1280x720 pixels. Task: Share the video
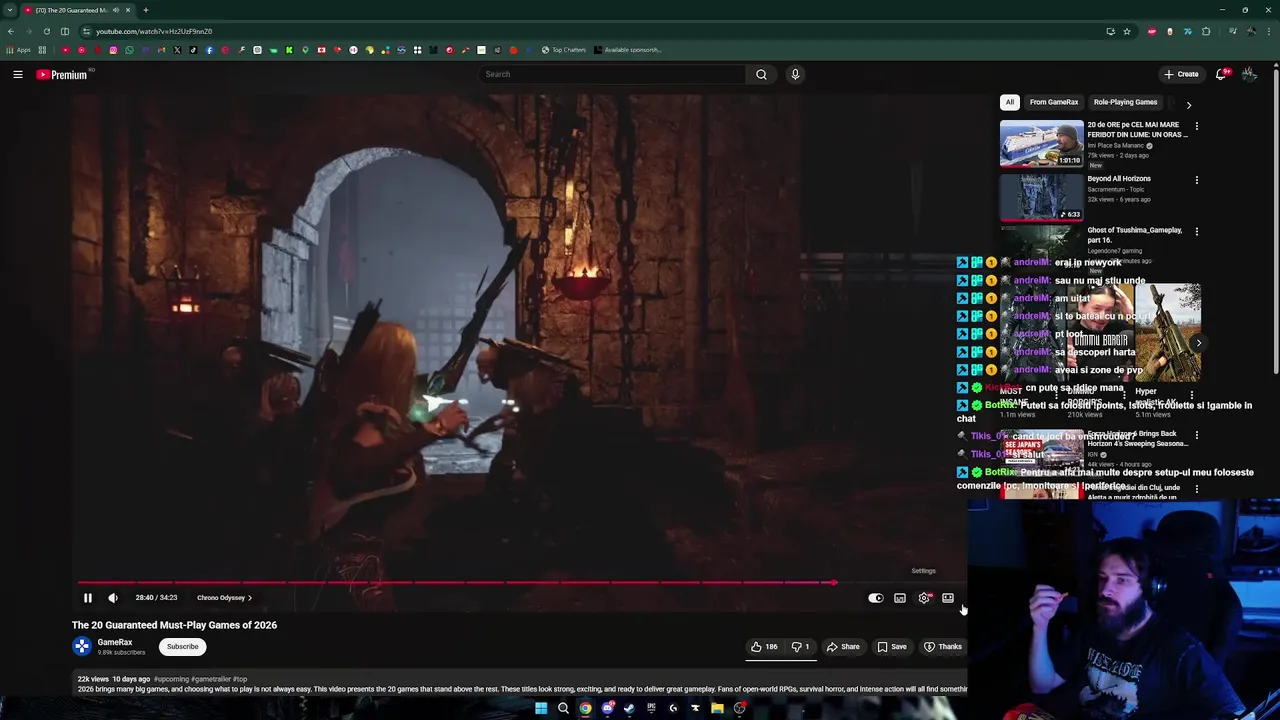tap(843, 647)
